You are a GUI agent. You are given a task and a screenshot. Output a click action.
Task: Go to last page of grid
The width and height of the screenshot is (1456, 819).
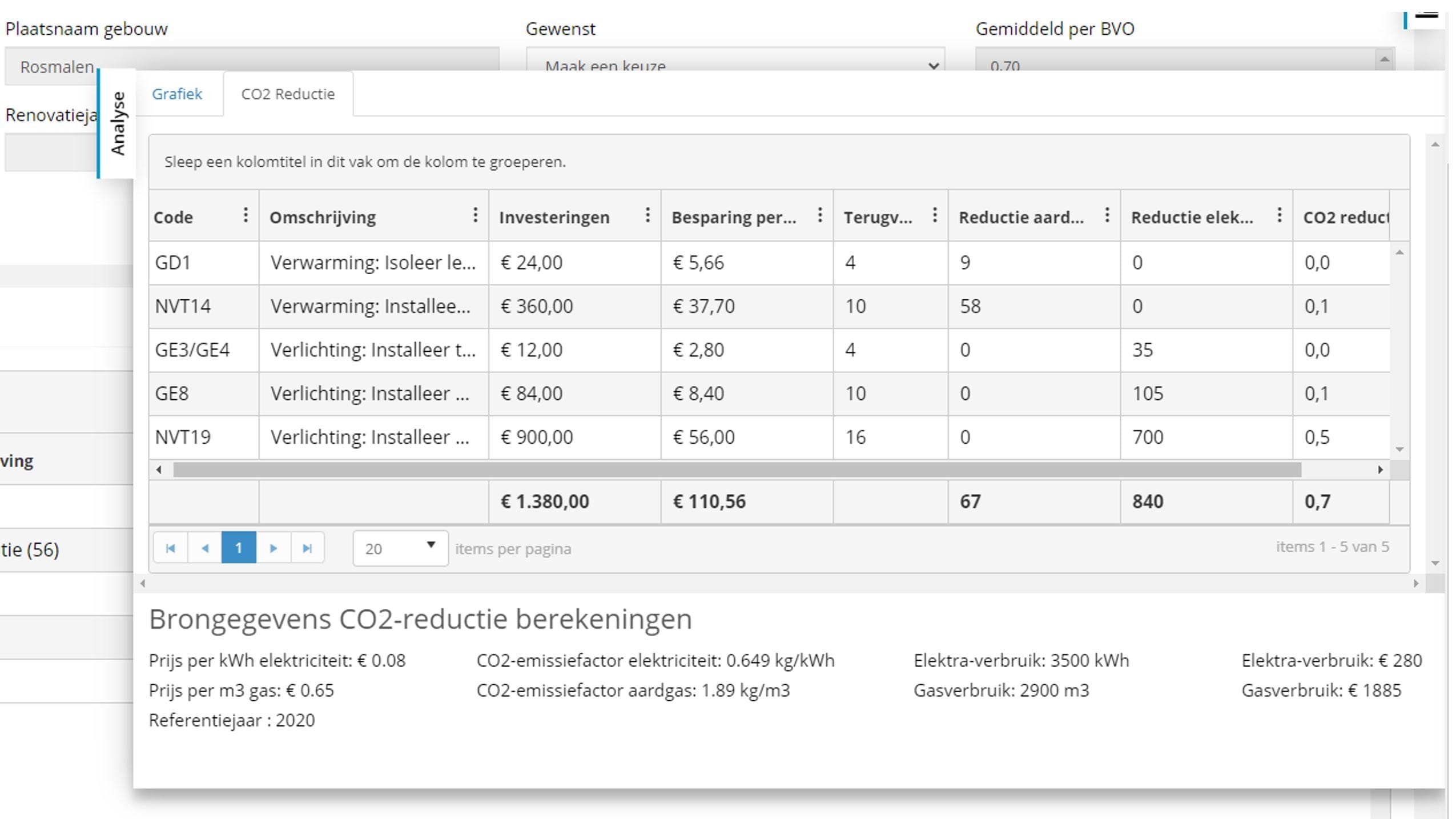(x=307, y=548)
